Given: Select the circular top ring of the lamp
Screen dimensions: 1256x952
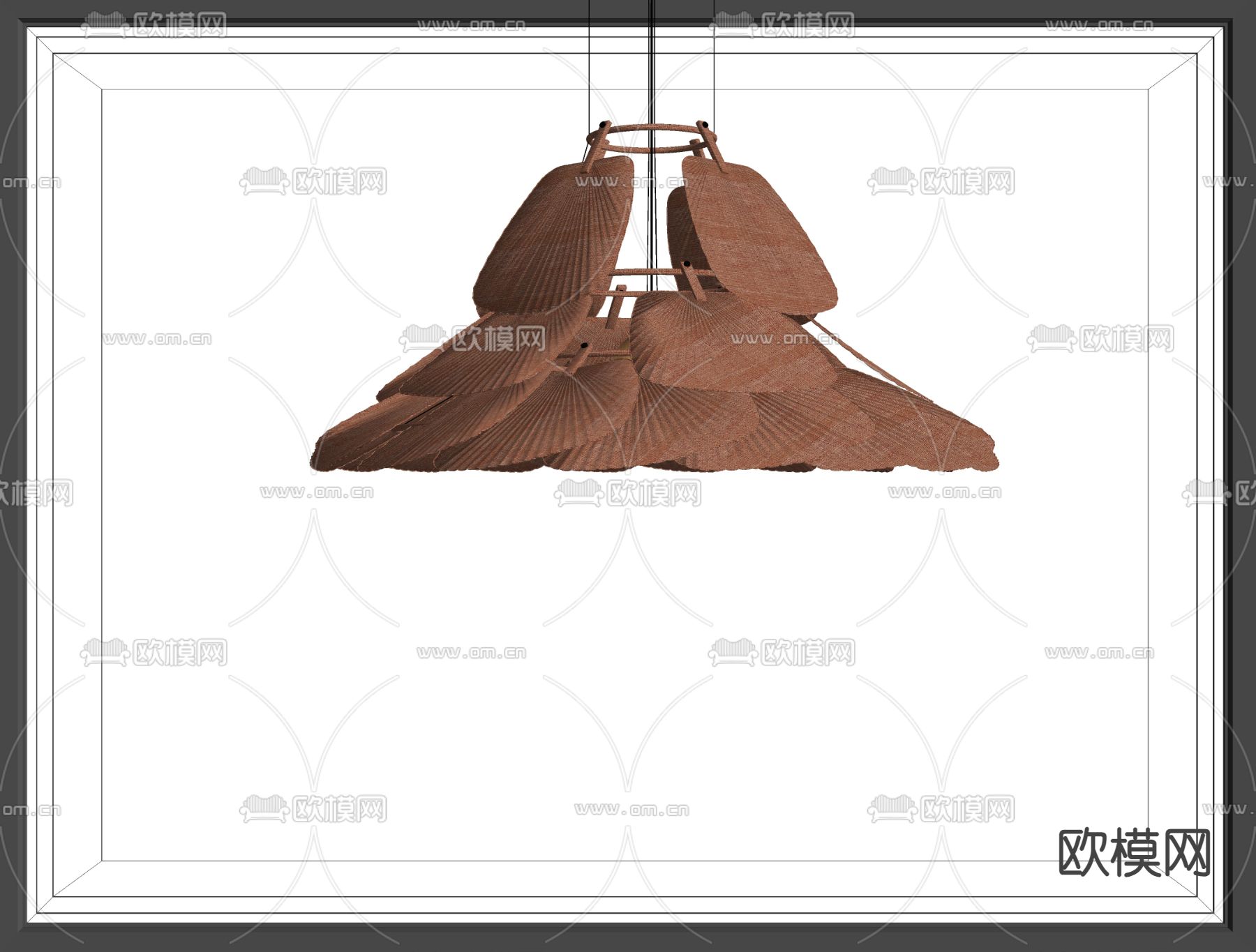Looking at the screenshot, I should pyautogui.click(x=652, y=128).
